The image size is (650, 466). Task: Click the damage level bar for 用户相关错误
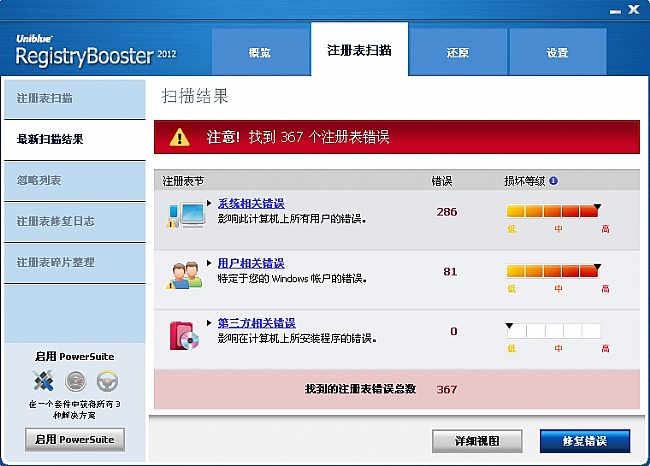tap(553, 271)
